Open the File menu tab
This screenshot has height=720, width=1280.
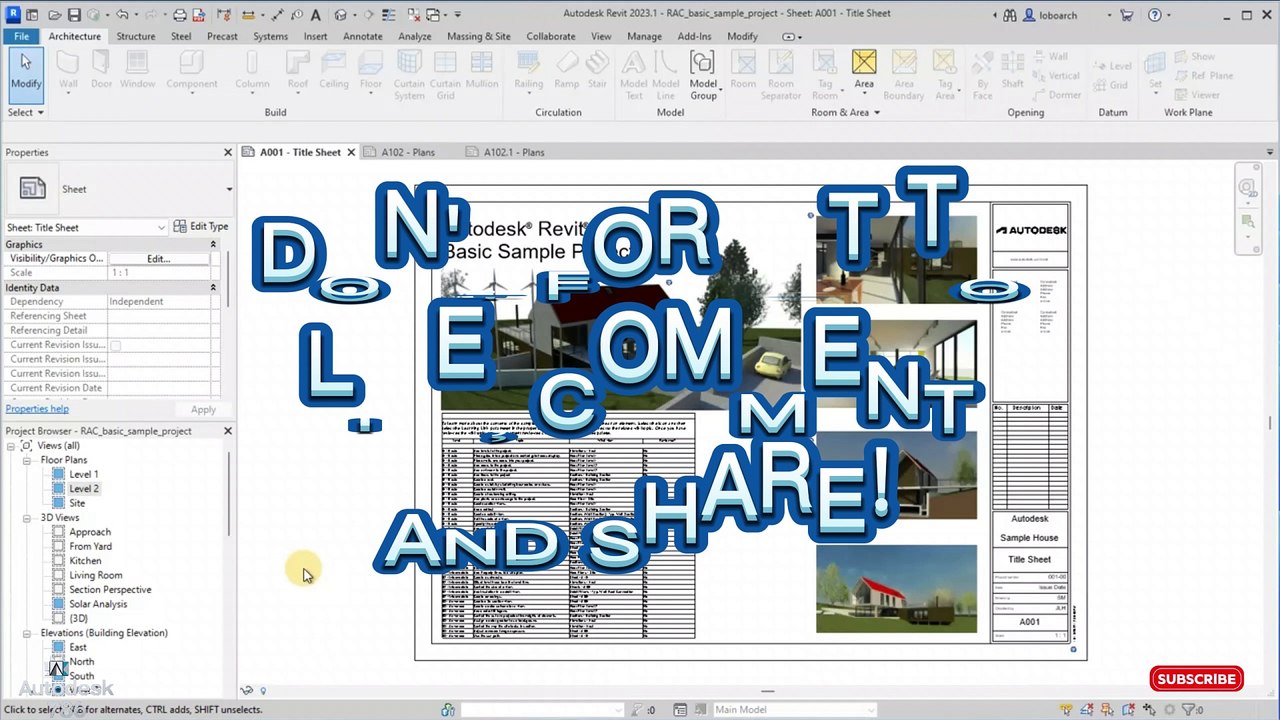coord(21,36)
